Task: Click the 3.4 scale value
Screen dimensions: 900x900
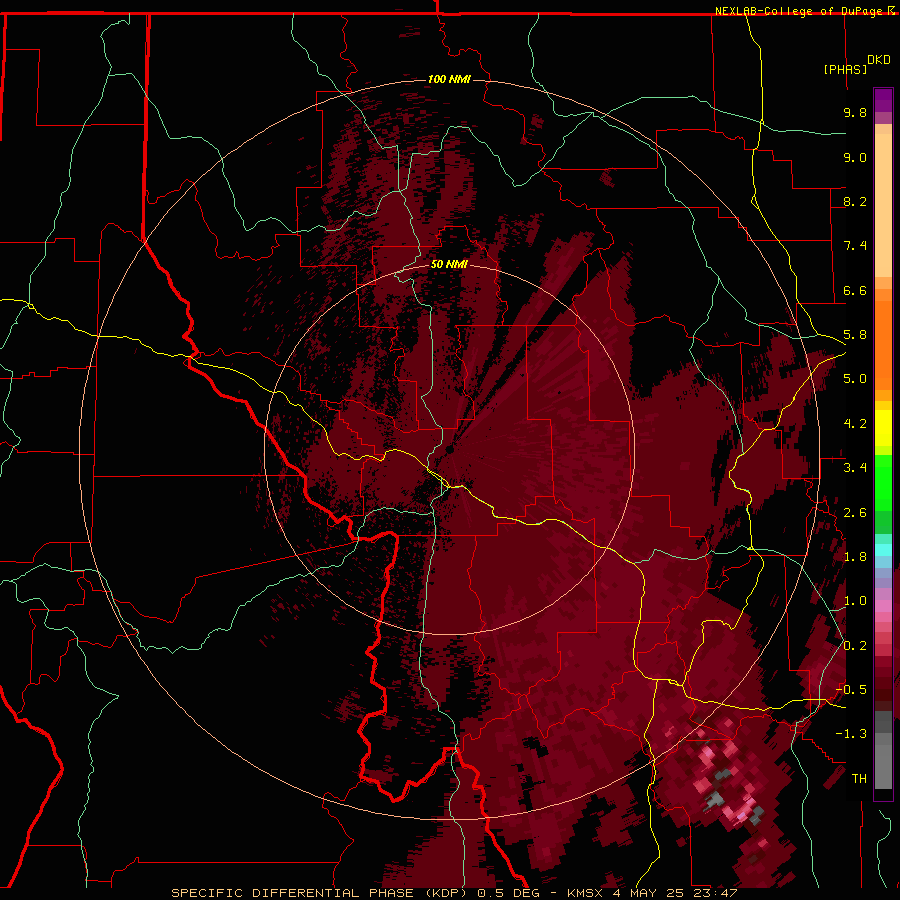Action: pos(855,468)
